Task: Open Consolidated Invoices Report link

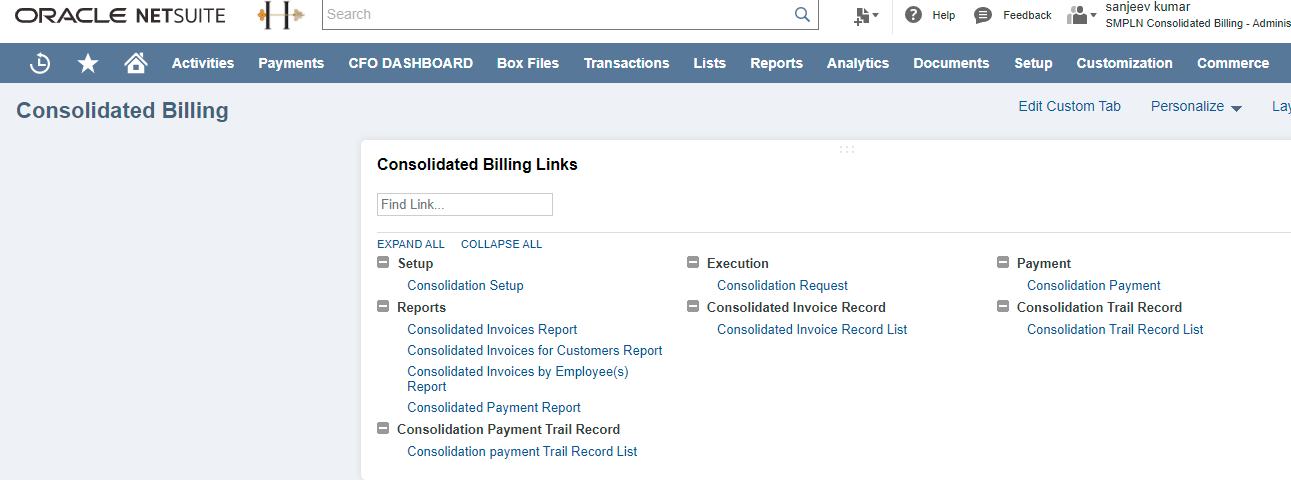Action: click(492, 329)
